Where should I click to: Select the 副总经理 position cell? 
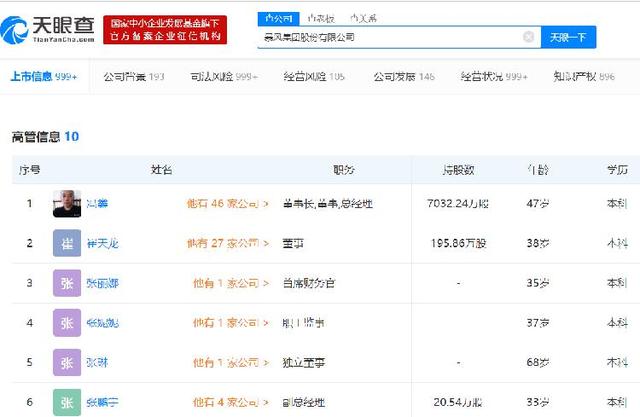pos(303,402)
